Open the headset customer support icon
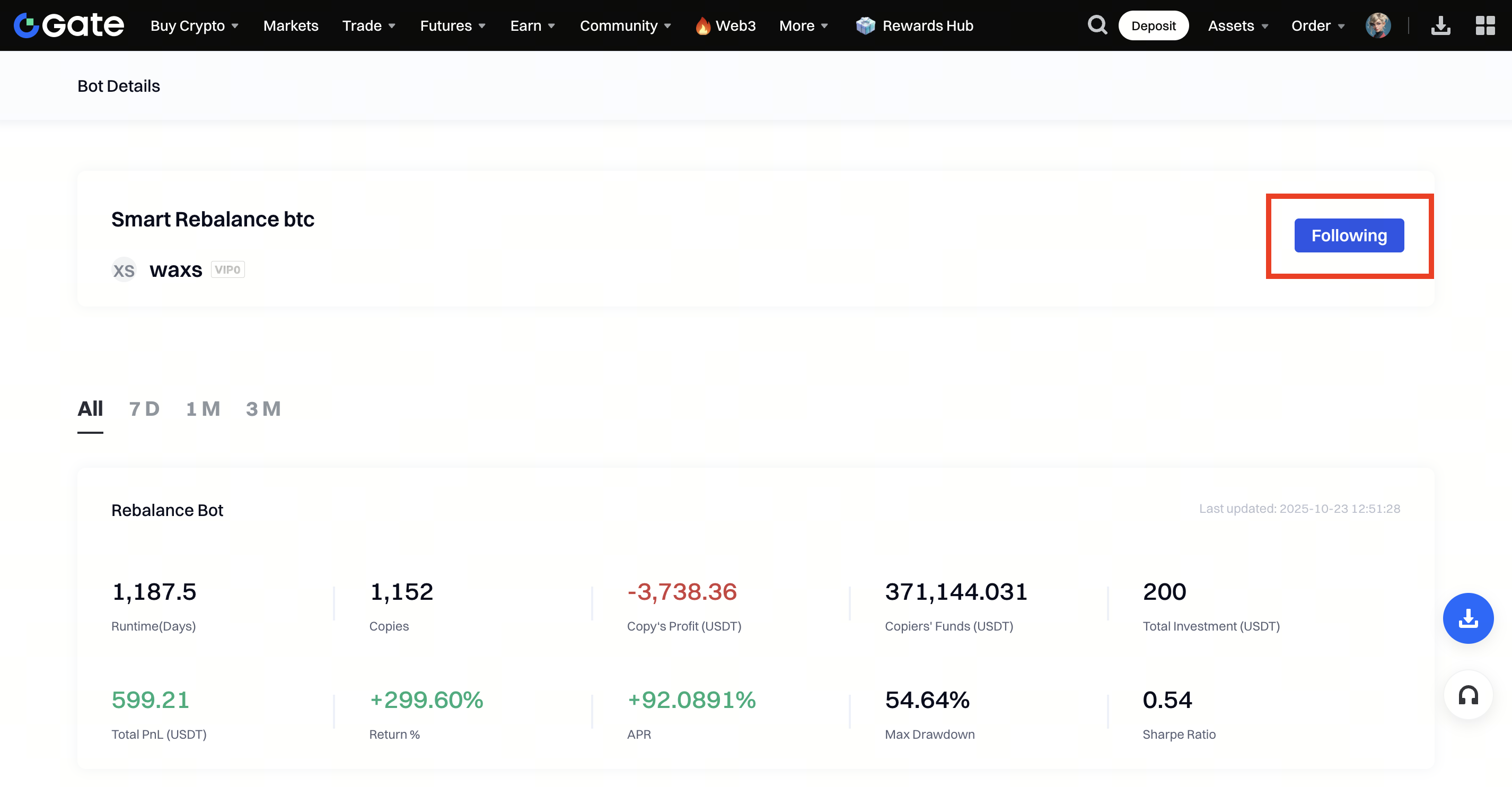The image size is (1512, 787). (1467, 695)
